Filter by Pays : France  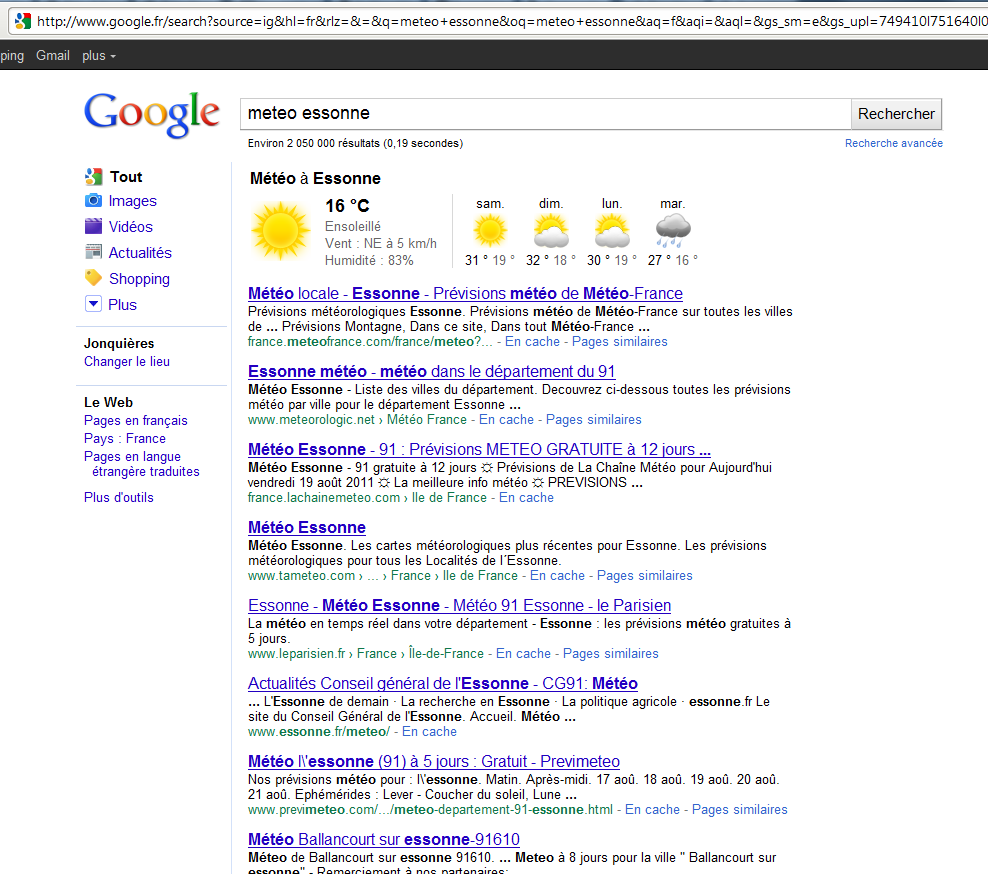click(x=125, y=439)
